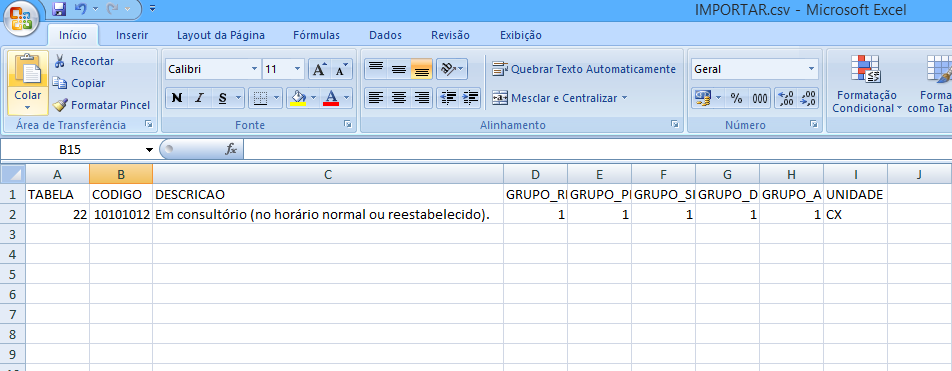
Task: Open the borders dropdown arrow
Action: (277, 98)
